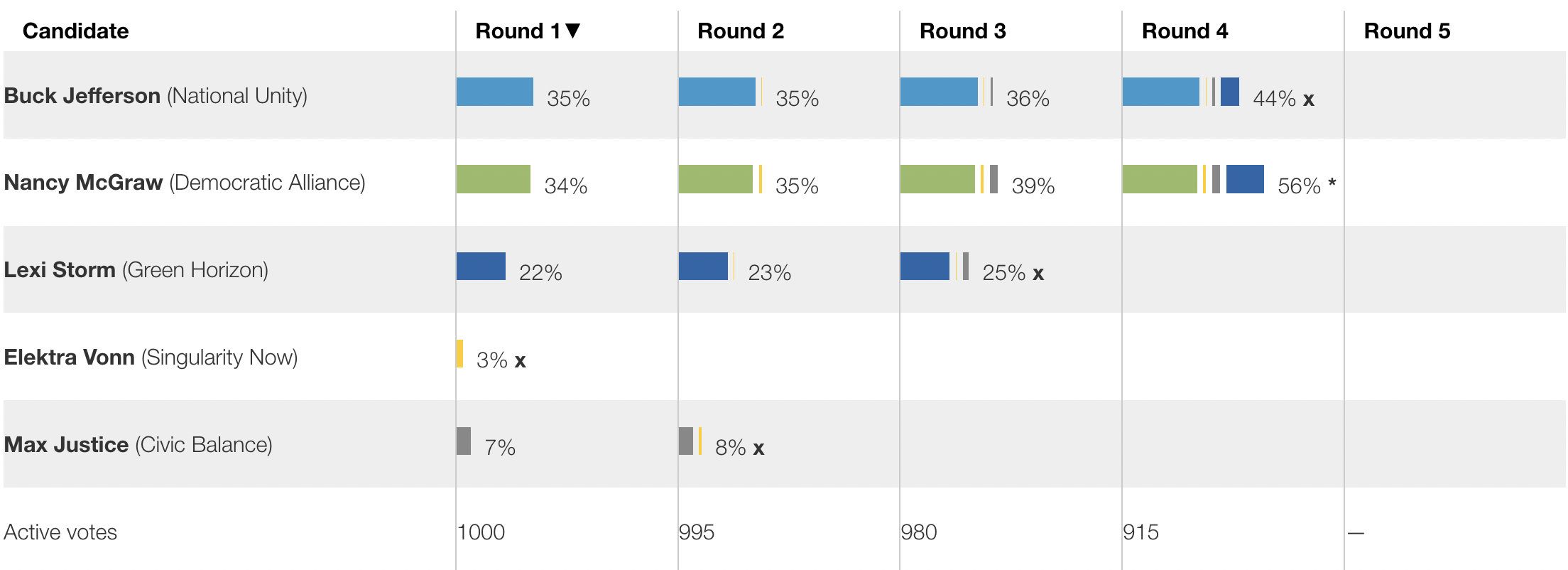This screenshot has width=1568, height=570.
Task: Click Lexi Storm's Round 1 dark blue bar
Action: click(481, 267)
